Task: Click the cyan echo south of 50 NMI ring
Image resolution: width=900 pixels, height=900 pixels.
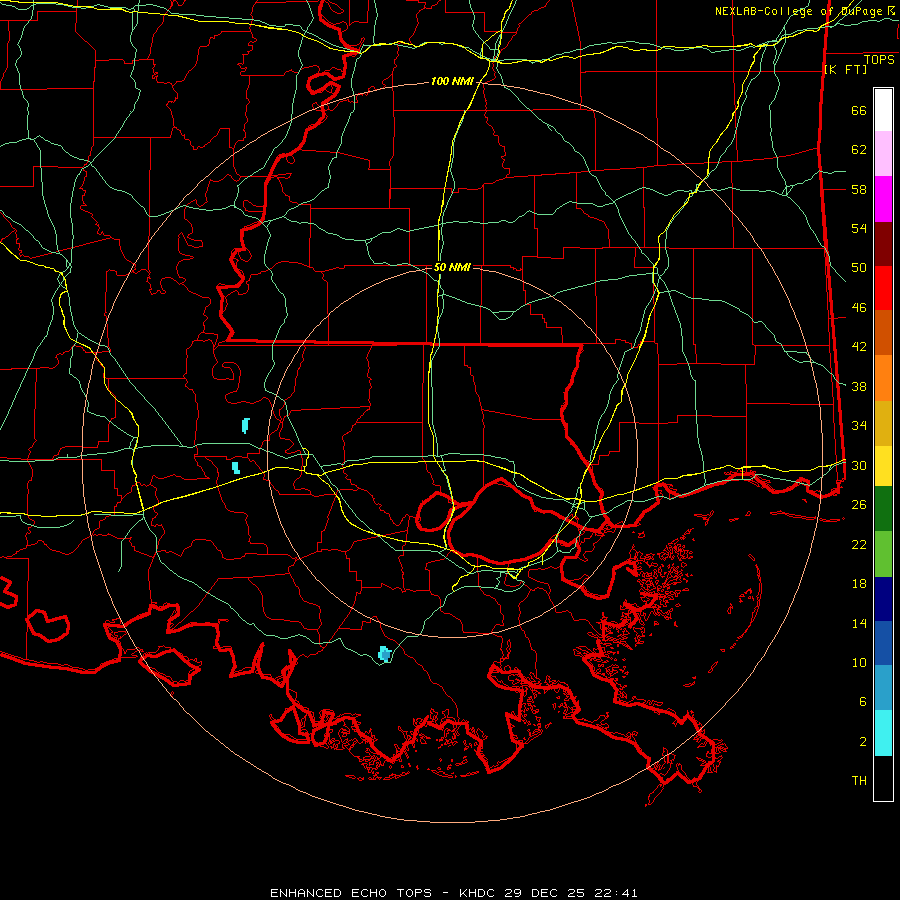Action: click(385, 654)
